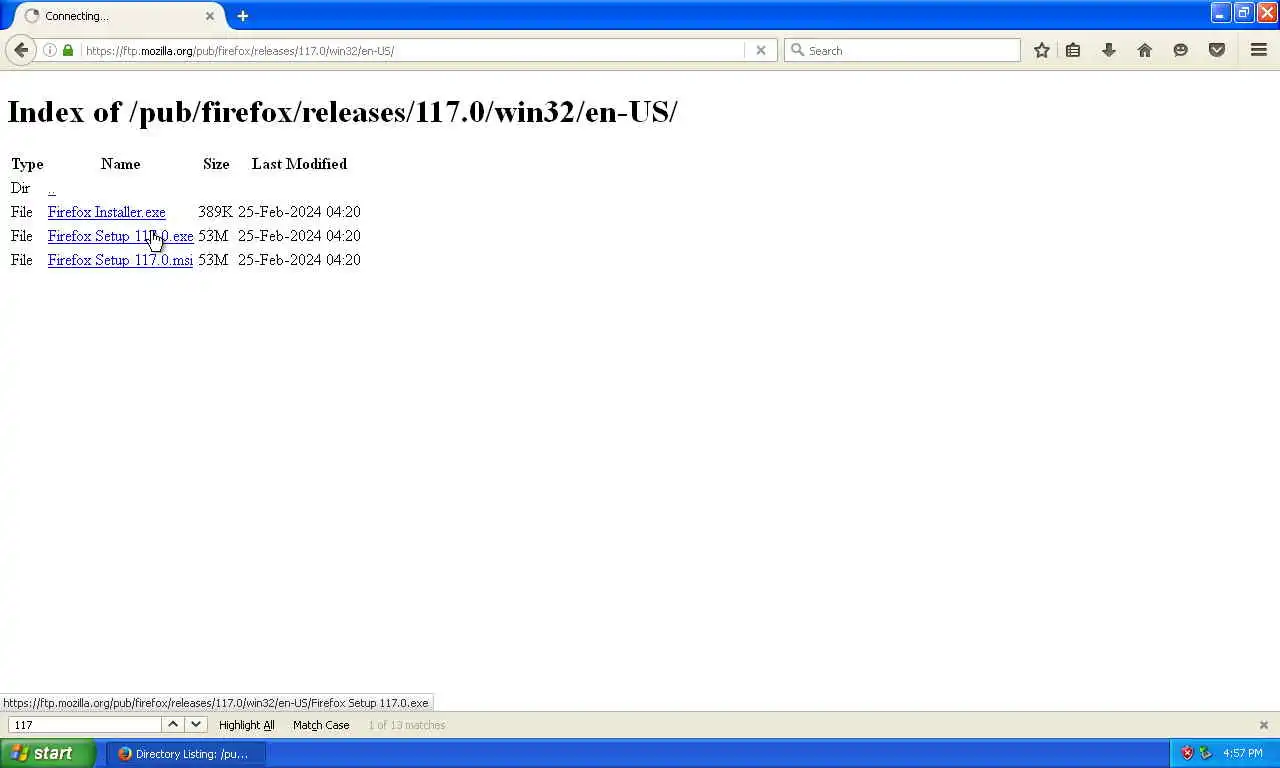Minimize the browser window
This screenshot has height=768, width=1280.
click(x=1220, y=13)
